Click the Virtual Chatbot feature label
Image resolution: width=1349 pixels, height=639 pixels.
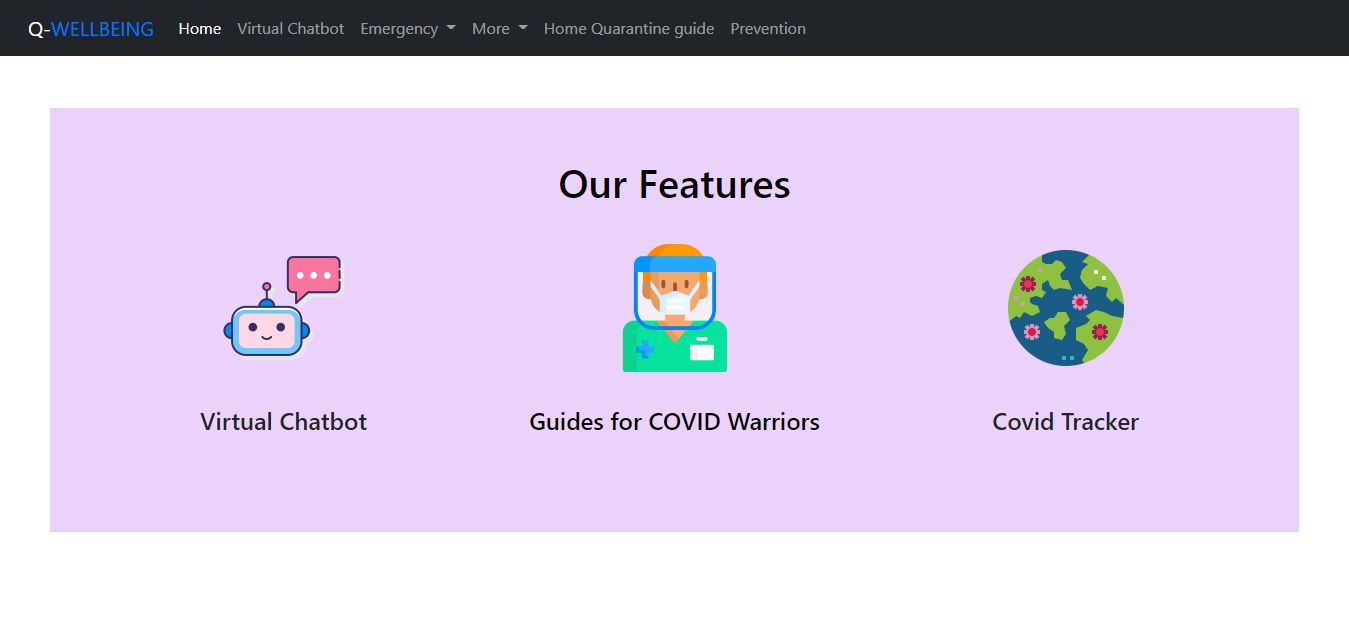283,422
